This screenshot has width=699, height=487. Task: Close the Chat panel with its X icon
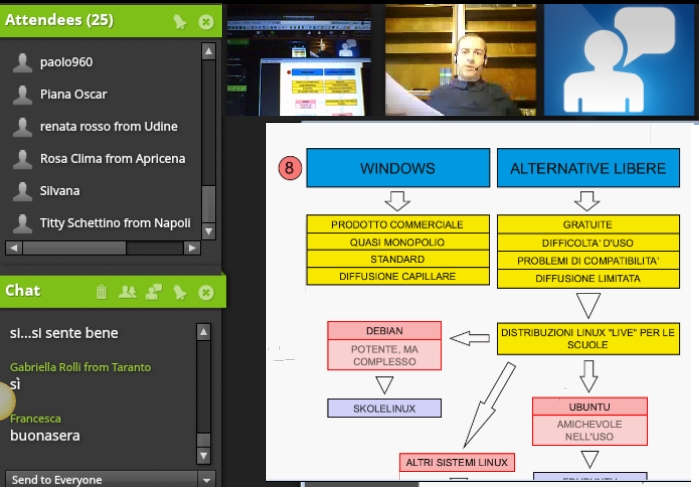pos(206,293)
